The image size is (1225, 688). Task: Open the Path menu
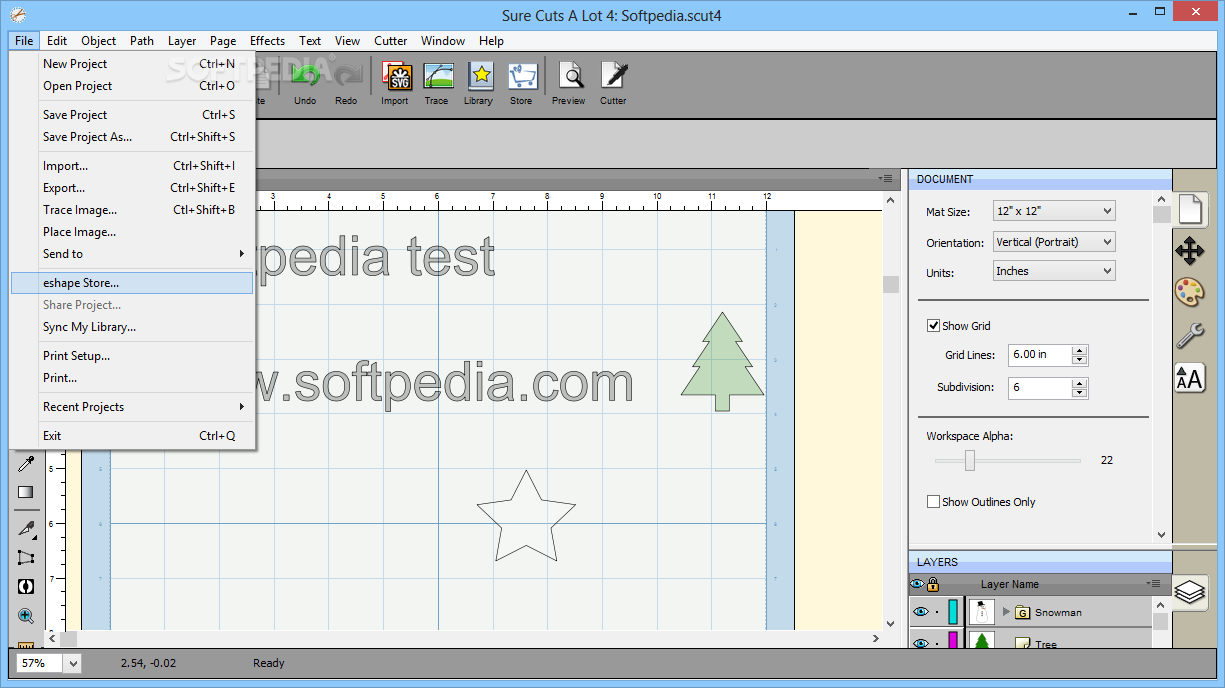pos(142,41)
